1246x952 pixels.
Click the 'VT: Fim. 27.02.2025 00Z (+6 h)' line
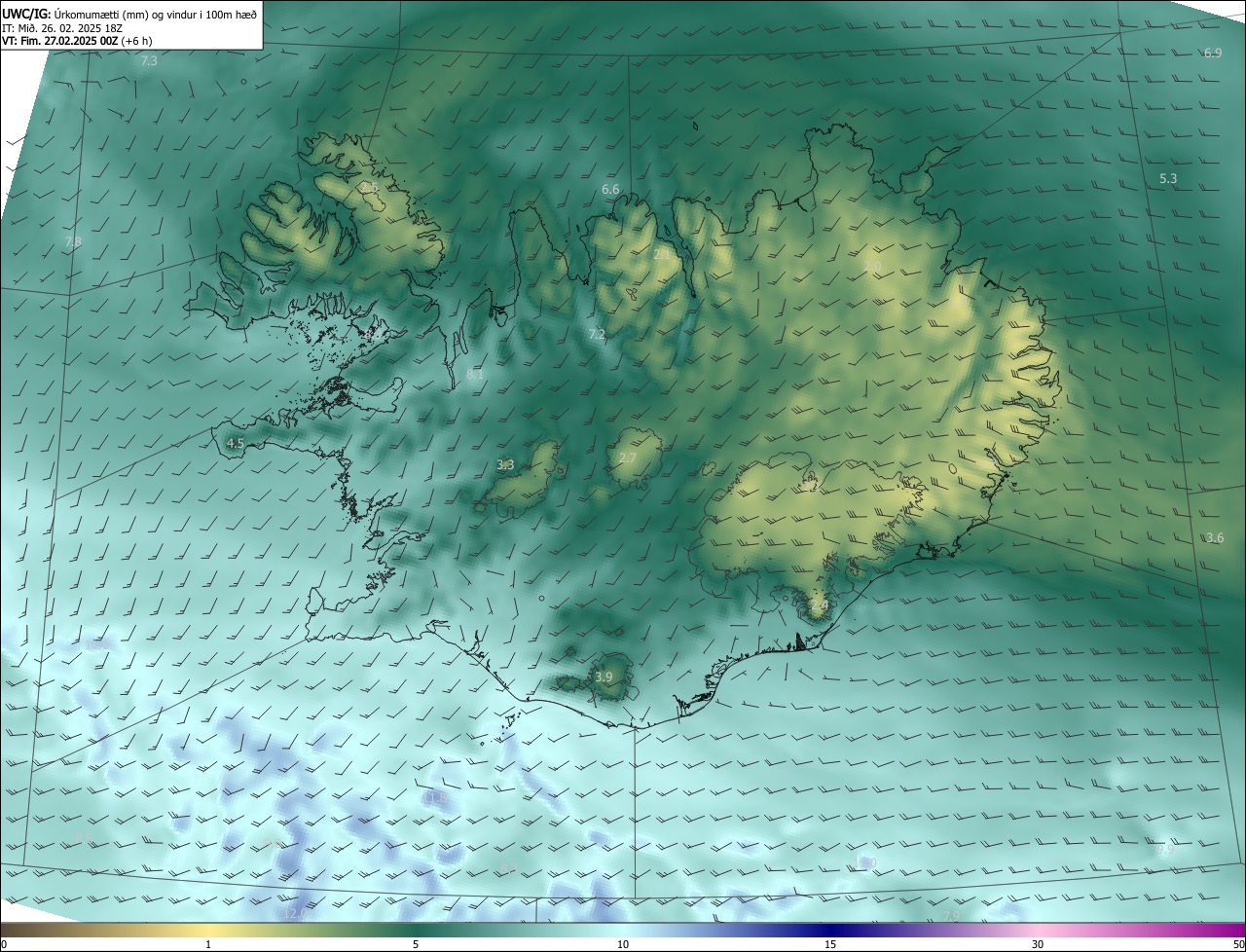(x=77, y=41)
